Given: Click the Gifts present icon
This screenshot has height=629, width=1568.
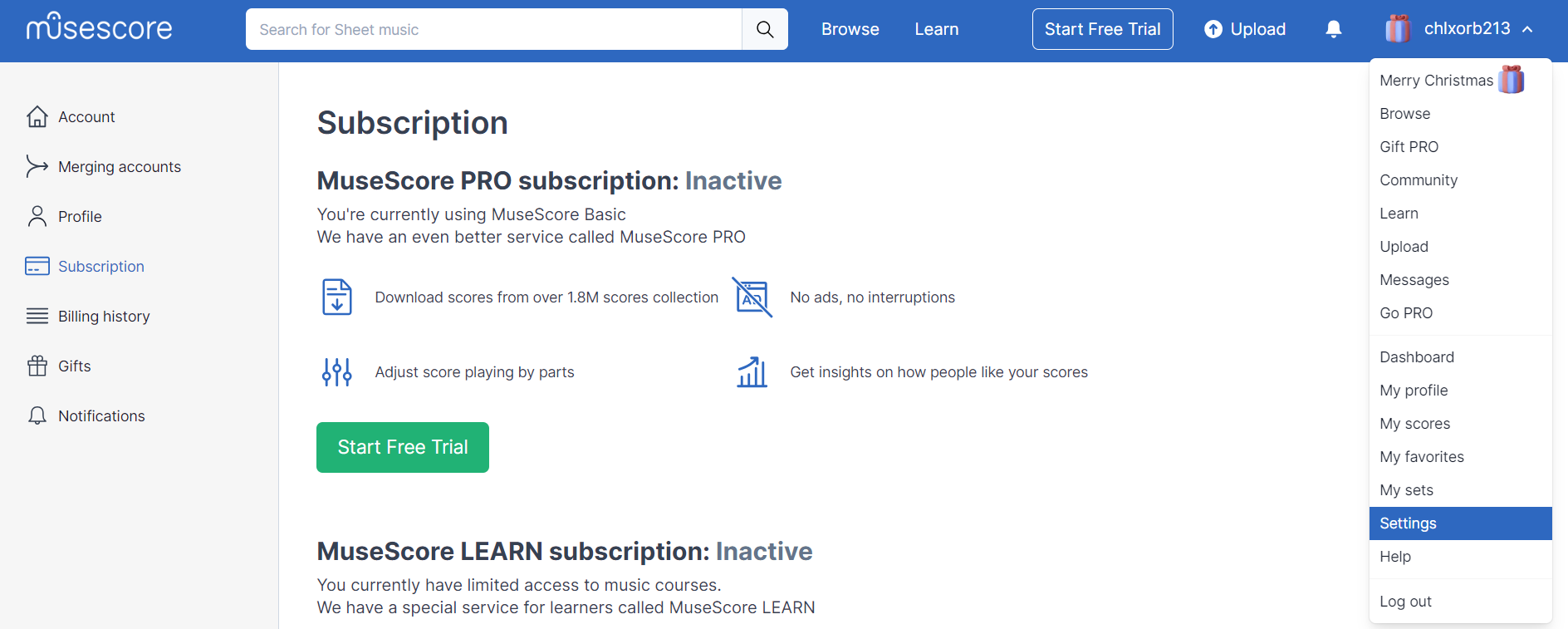Looking at the screenshot, I should click(37, 366).
